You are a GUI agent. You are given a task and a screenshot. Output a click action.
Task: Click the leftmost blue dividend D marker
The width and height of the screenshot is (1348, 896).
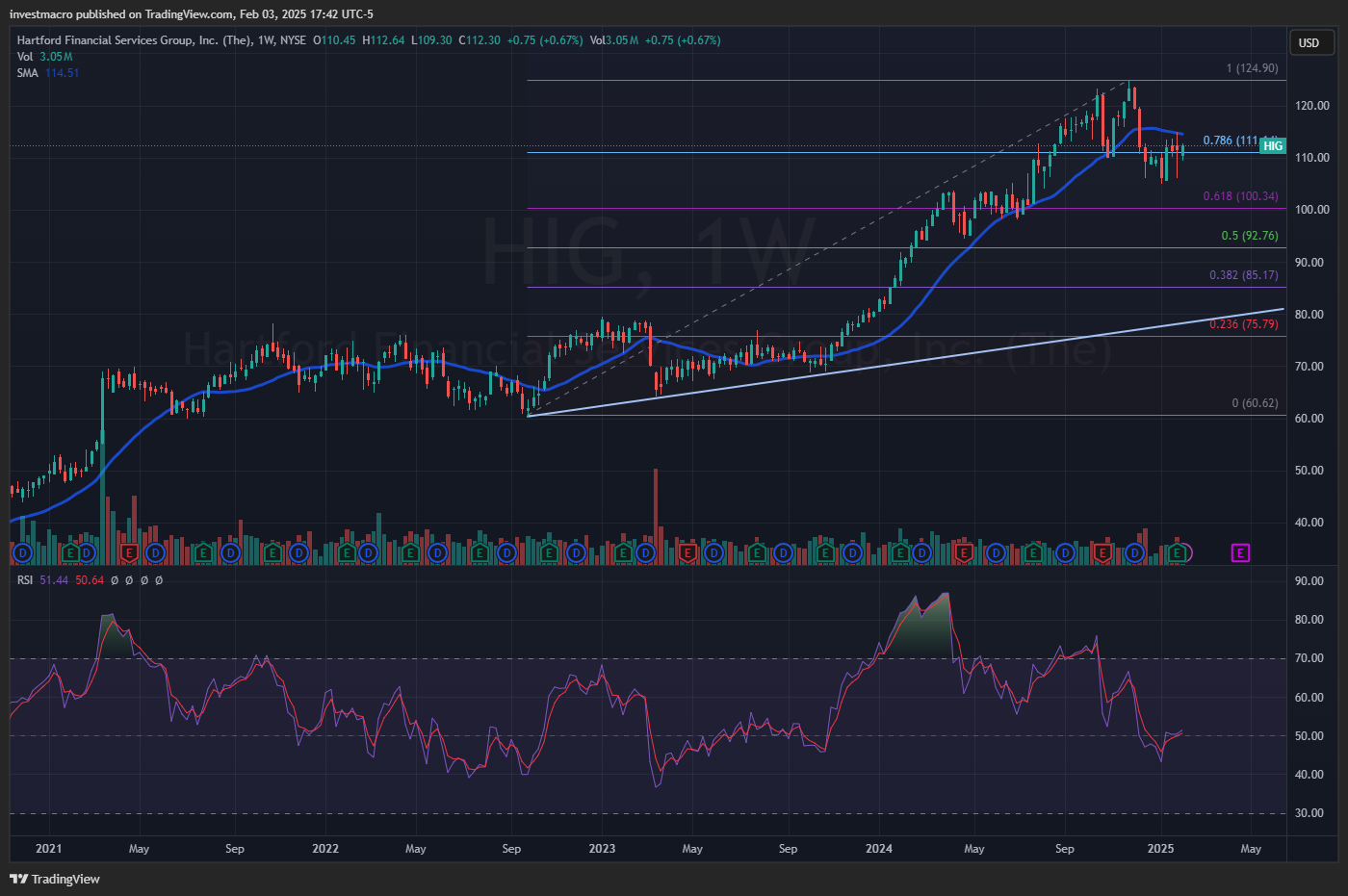tap(23, 553)
